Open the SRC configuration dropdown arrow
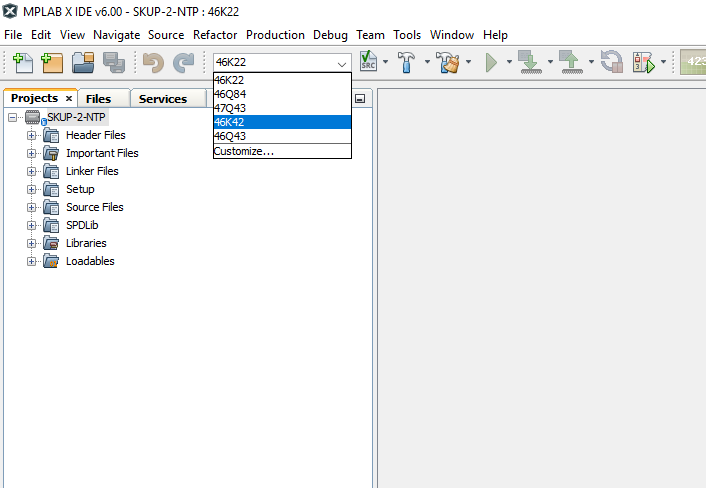 click(385, 62)
